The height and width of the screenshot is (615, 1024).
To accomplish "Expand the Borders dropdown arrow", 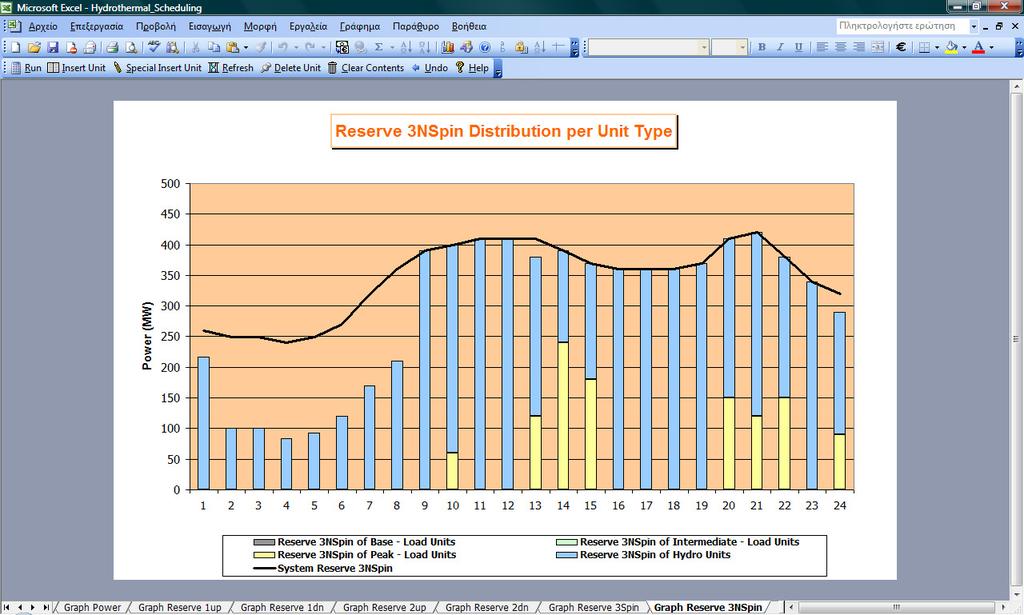I will coord(936,47).
